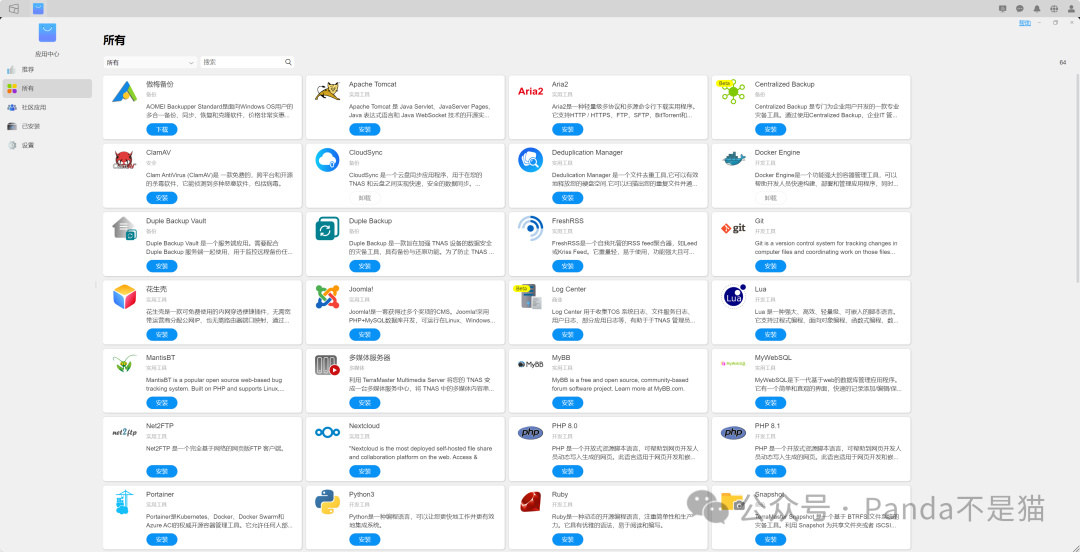Click the CloudSync blue cloud icon

point(327,160)
